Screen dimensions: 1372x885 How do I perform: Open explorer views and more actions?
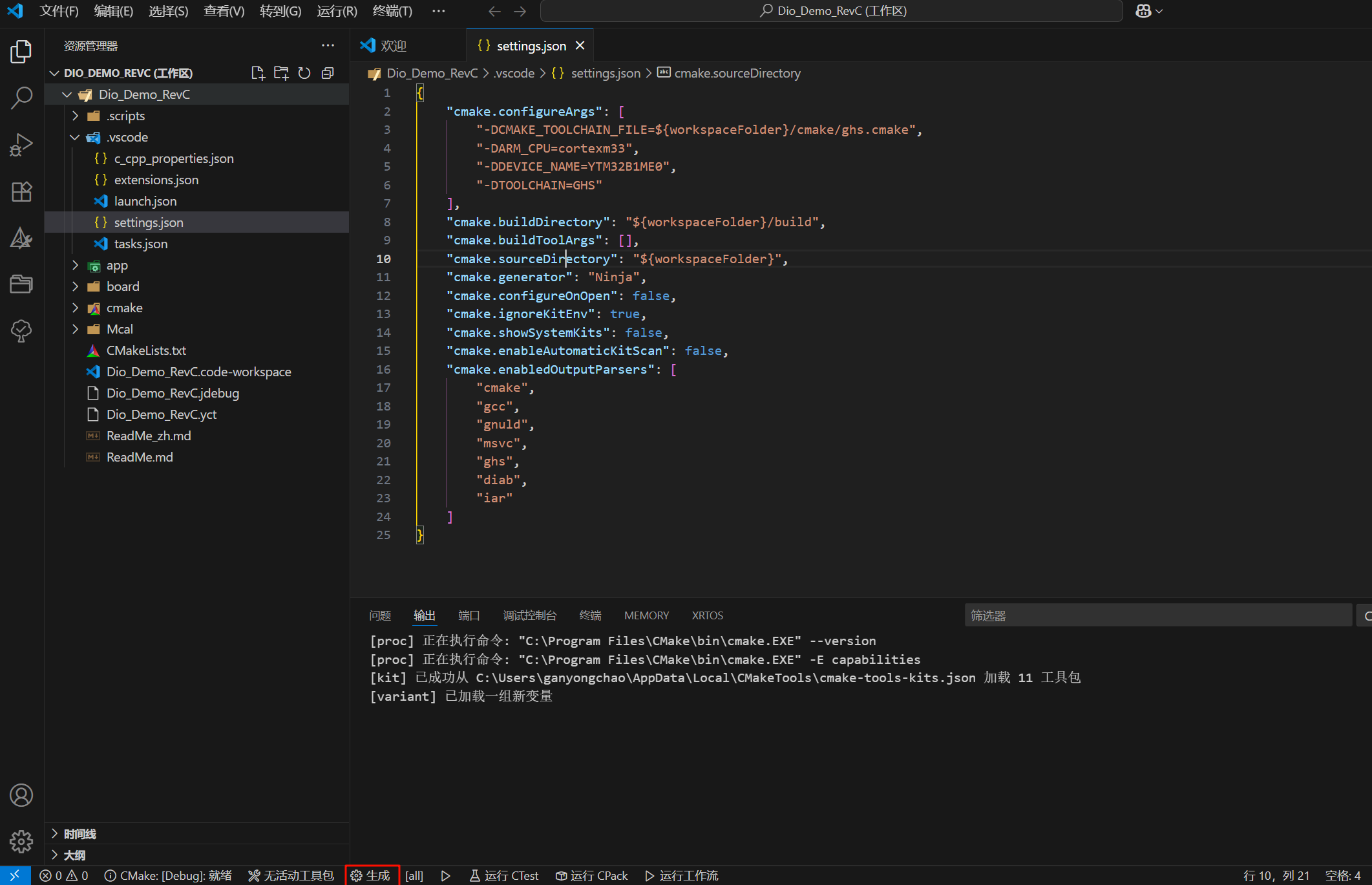point(328,45)
